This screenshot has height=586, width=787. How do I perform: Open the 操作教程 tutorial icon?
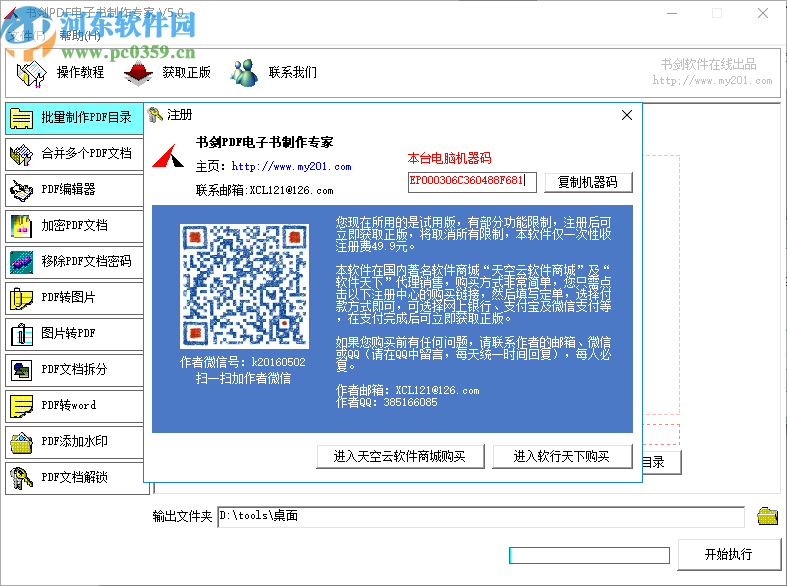32,73
